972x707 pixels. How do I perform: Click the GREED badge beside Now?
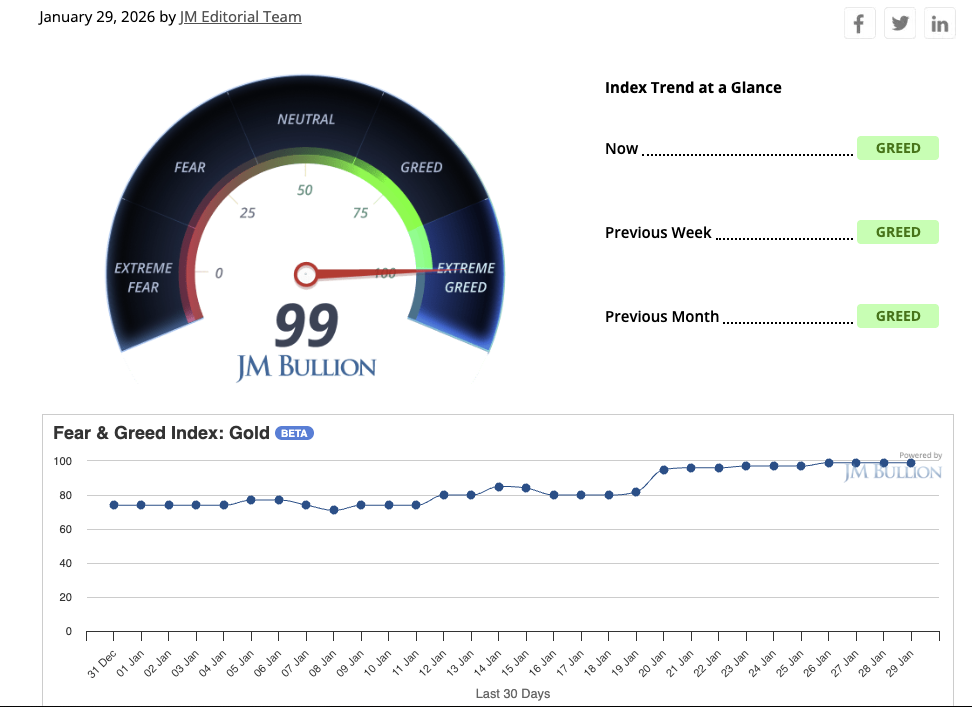point(897,148)
